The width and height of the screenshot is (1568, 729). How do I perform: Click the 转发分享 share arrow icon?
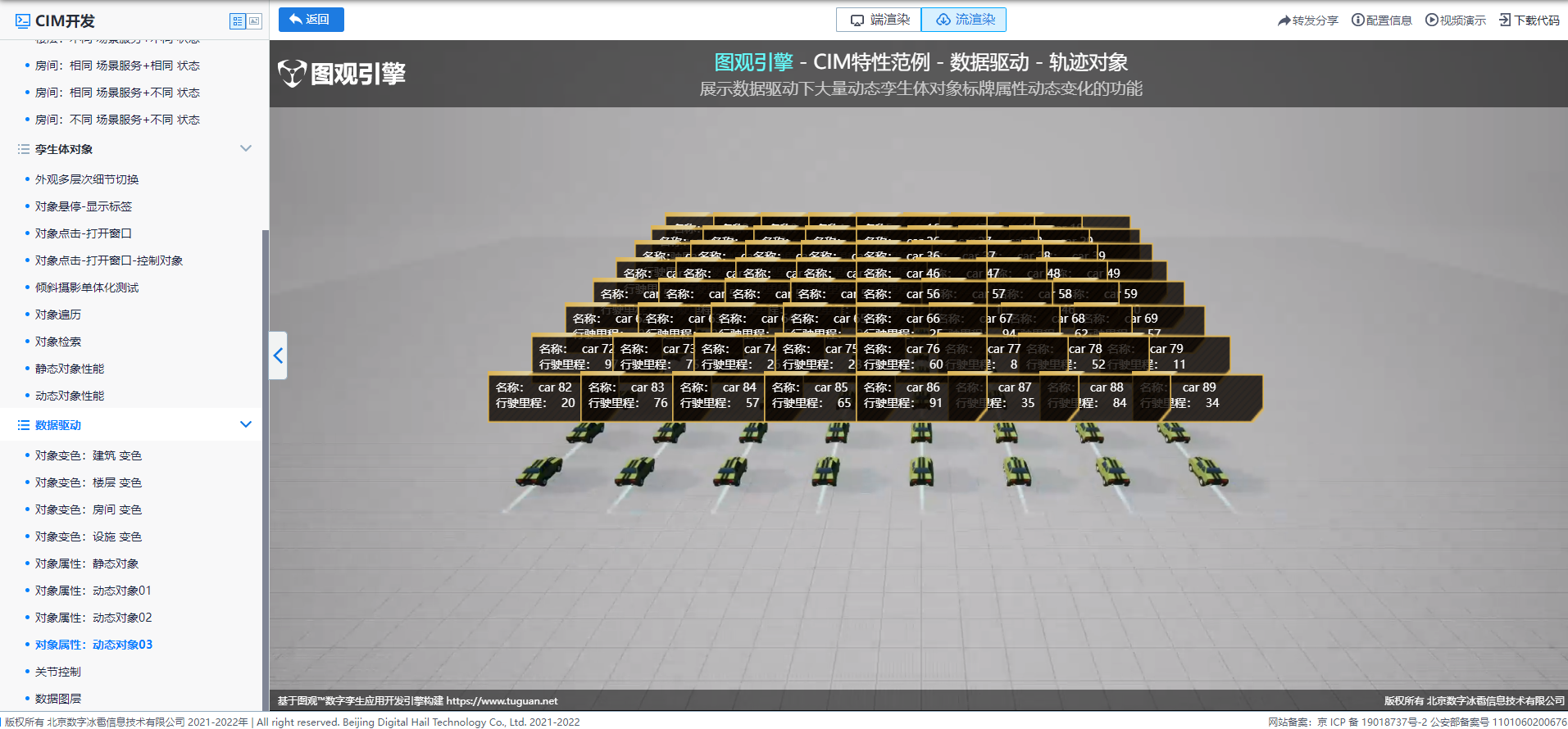(x=1284, y=20)
